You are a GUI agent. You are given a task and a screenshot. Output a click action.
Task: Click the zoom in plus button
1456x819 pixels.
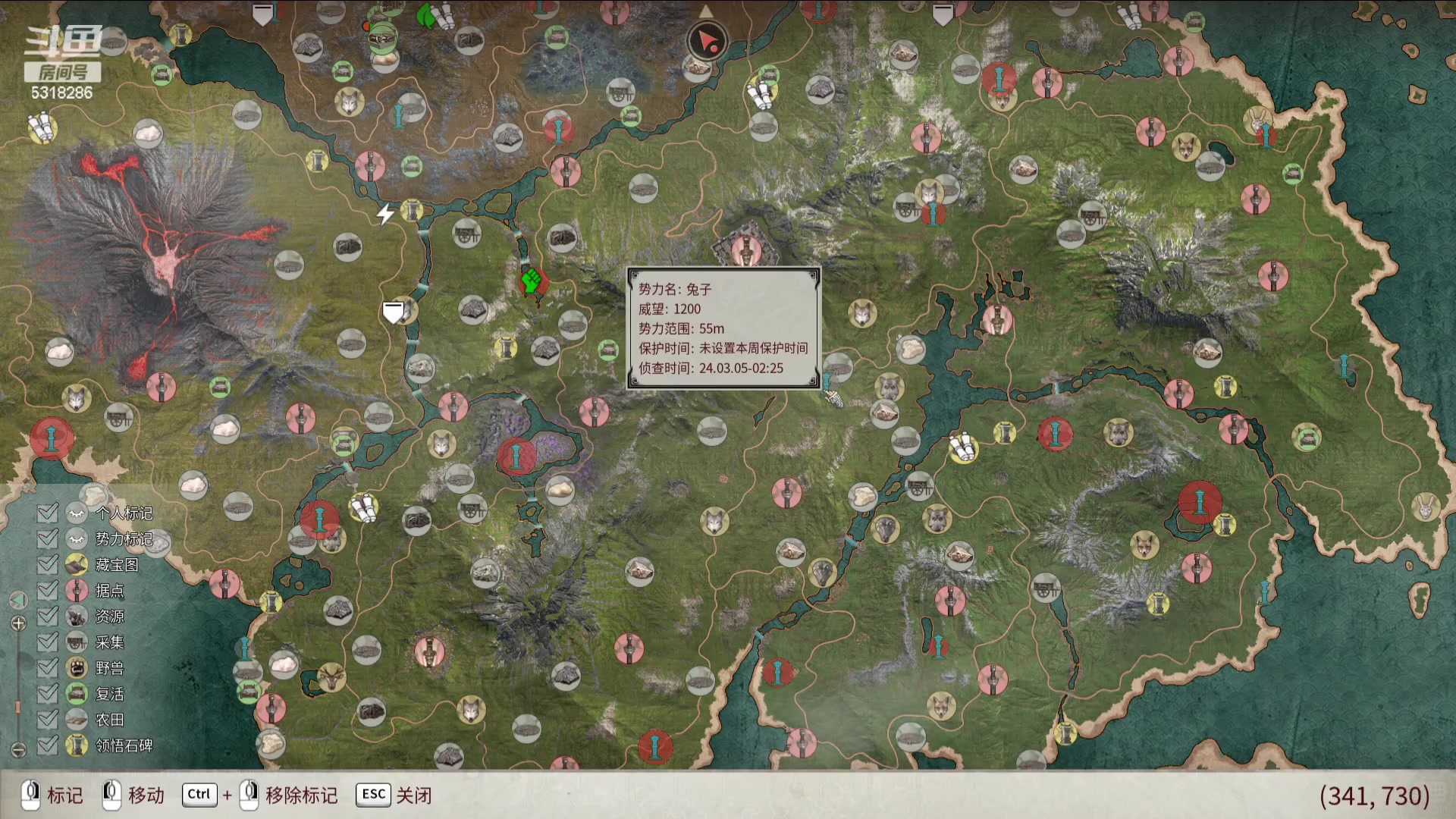click(18, 623)
